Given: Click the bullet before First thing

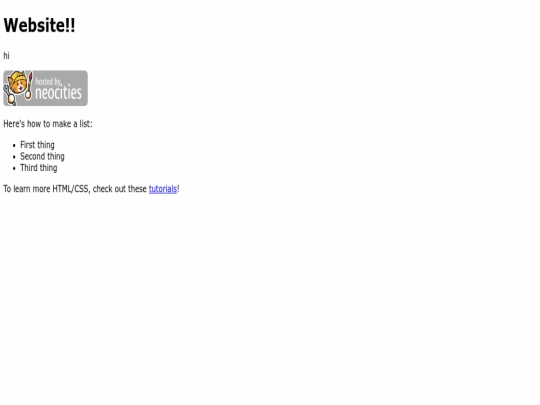Looking at the screenshot, I should pyautogui.click(x=14, y=146).
